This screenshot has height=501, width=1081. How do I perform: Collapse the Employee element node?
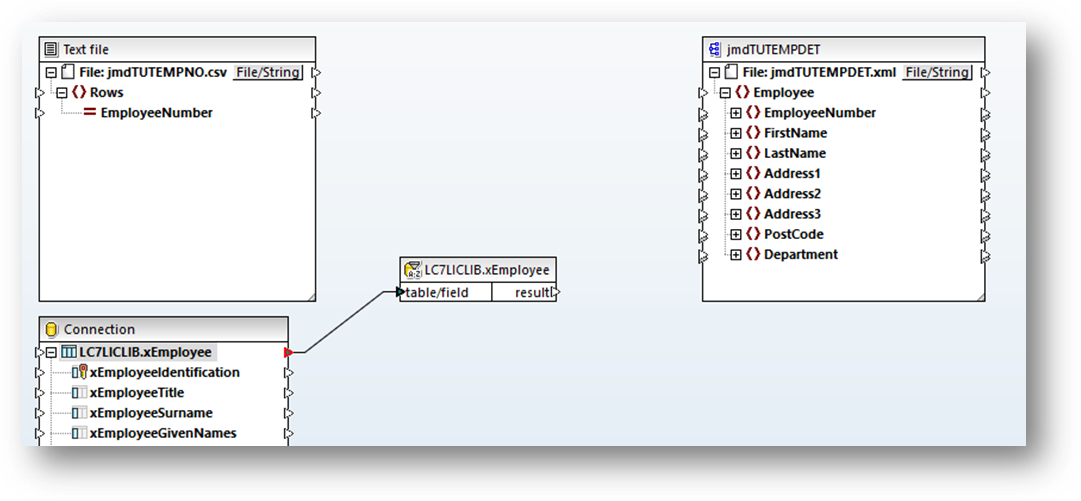point(725,92)
